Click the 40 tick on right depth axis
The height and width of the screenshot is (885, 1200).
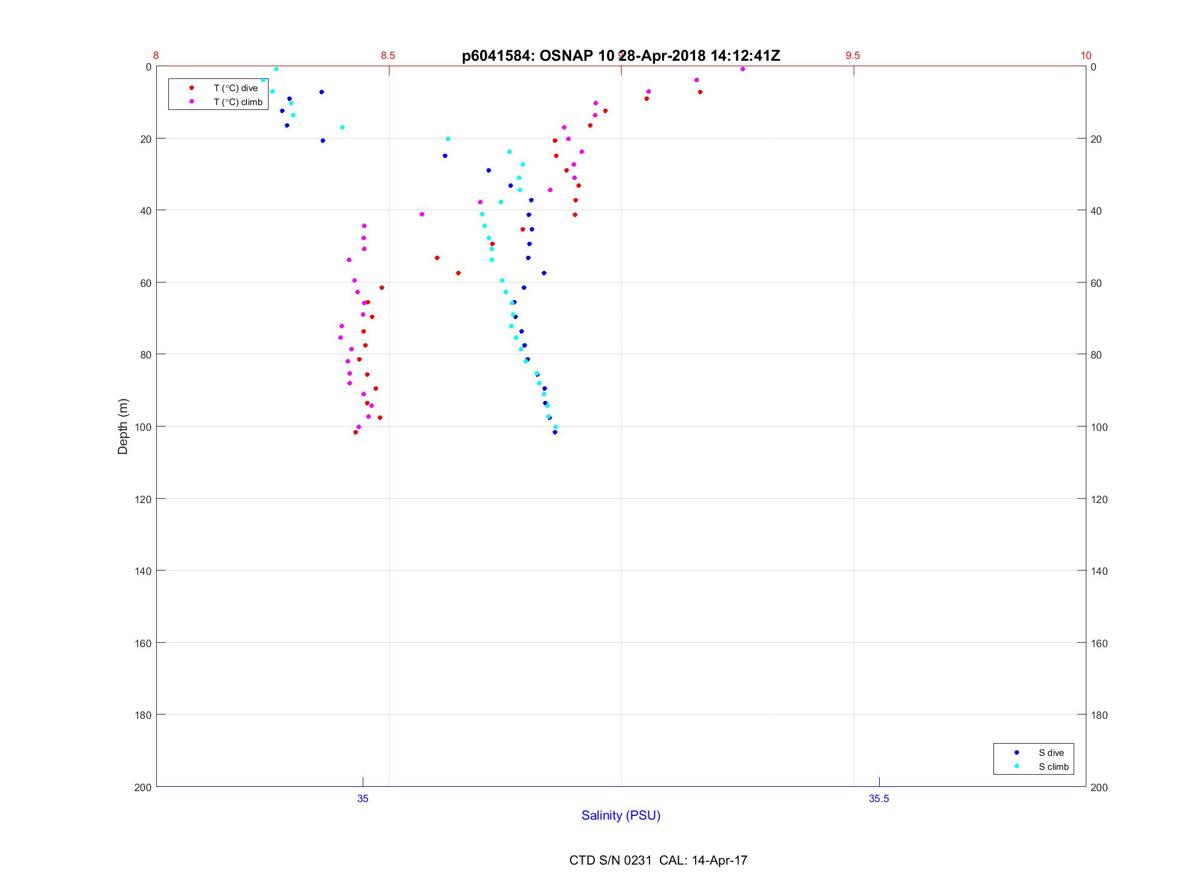tap(1096, 211)
